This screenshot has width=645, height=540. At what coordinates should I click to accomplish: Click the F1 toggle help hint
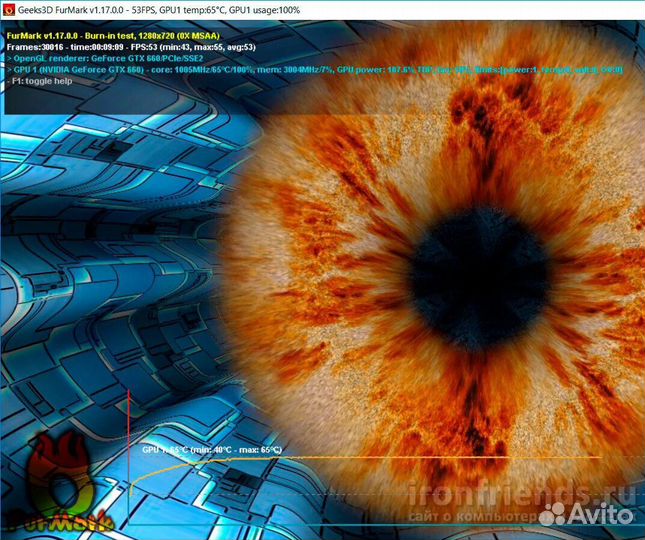40,81
